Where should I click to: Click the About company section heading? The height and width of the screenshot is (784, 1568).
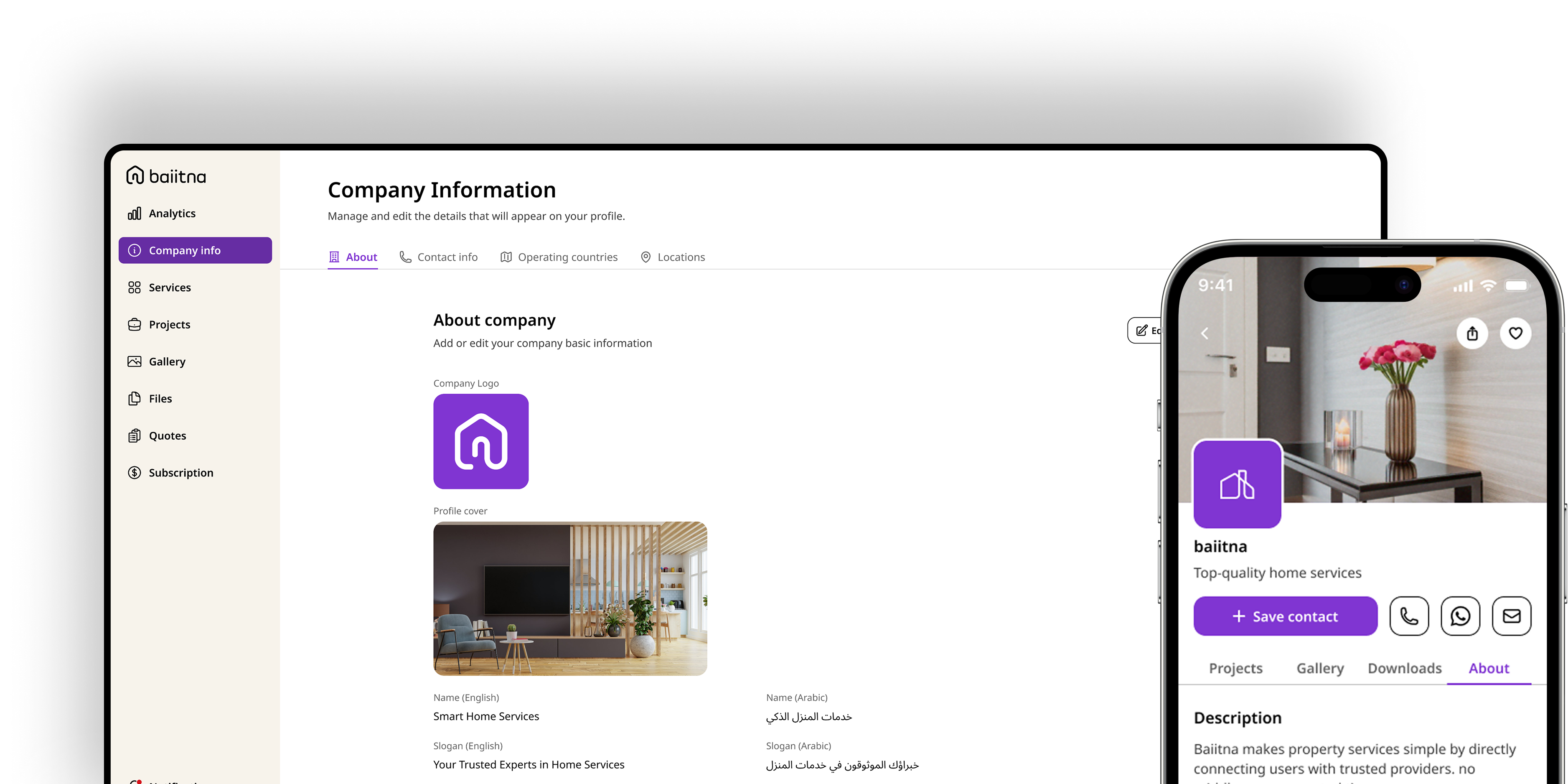point(494,320)
